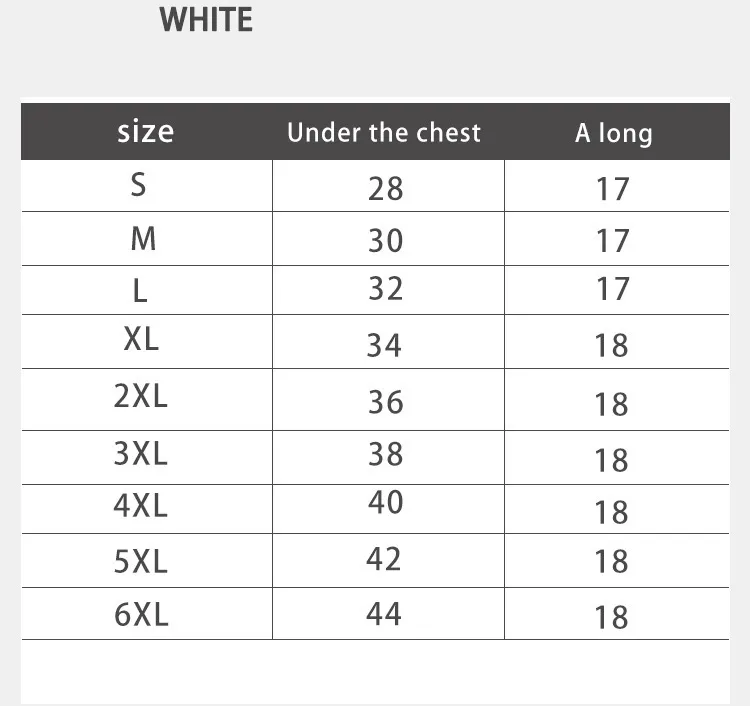Click the under chest value 34

coord(385,346)
